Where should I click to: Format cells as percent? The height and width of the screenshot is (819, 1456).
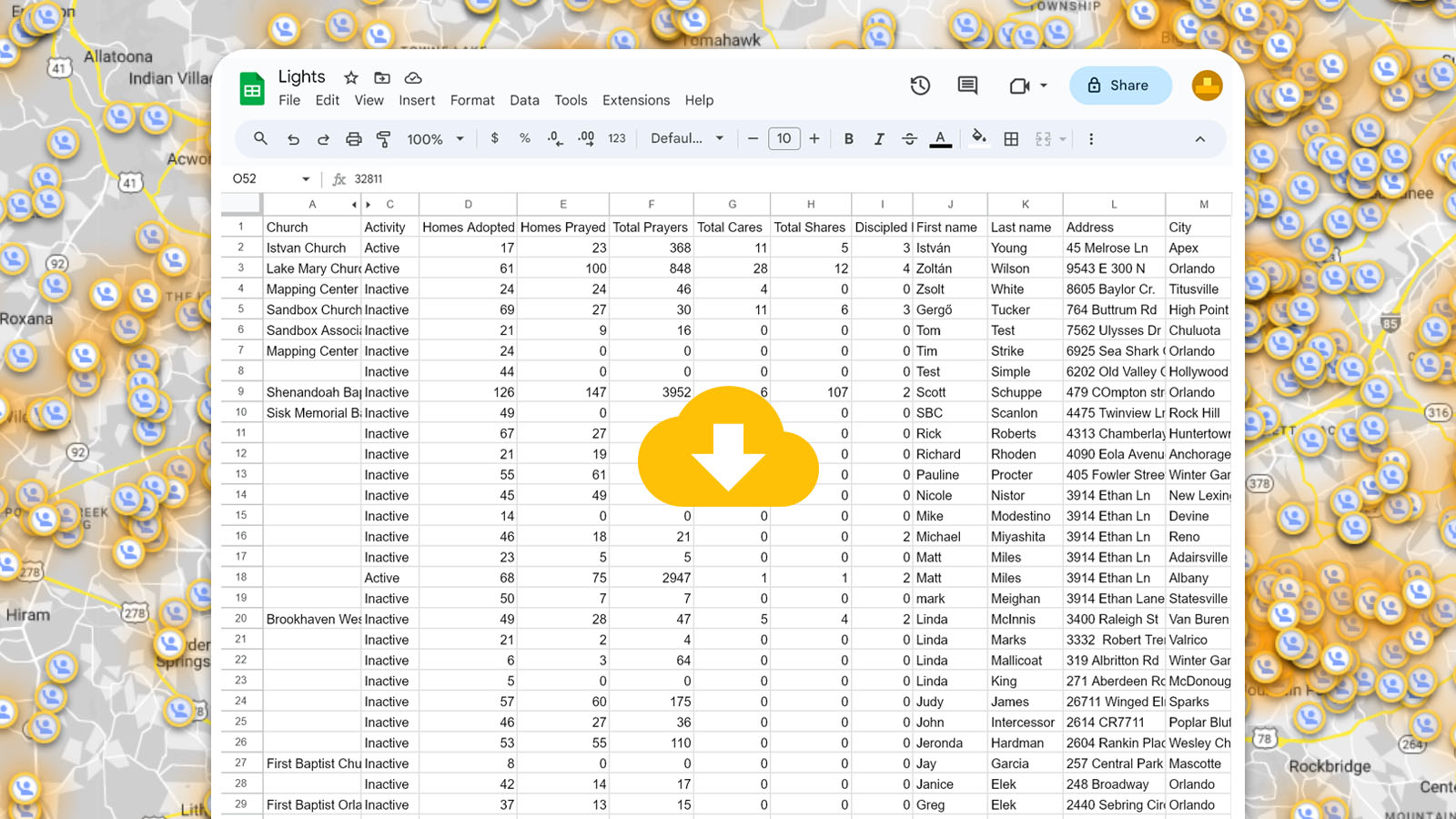(x=525, y=138)
